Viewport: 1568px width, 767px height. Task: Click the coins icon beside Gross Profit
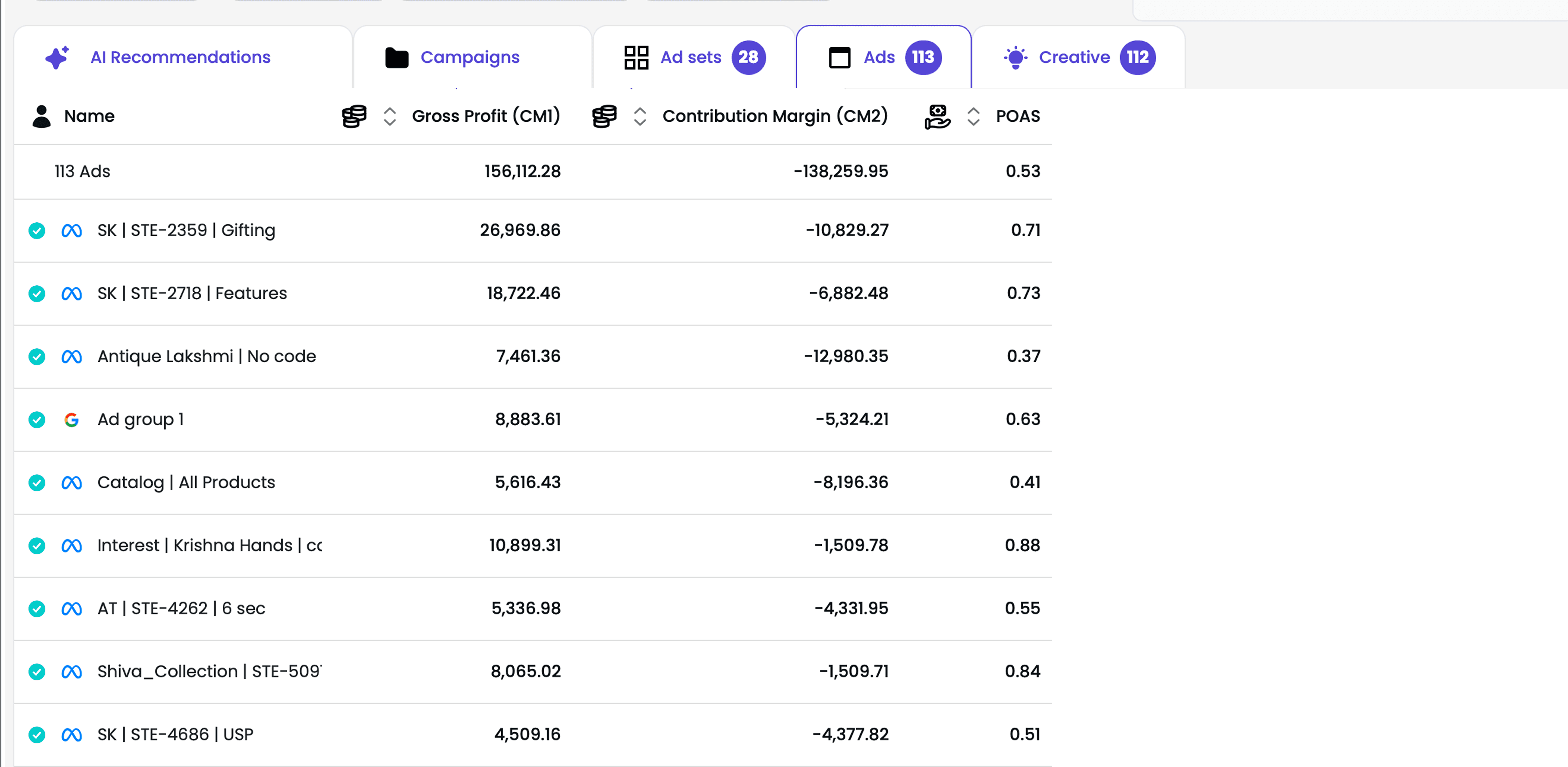coord(354,116)
